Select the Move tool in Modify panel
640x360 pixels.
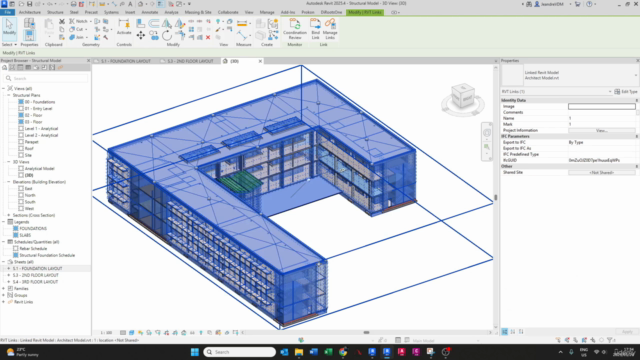pos(140,36)
